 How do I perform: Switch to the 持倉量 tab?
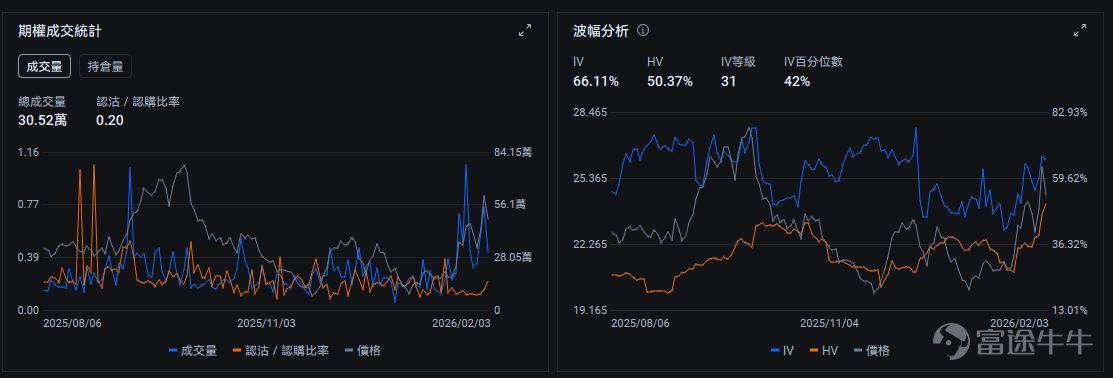pos(106,67)
